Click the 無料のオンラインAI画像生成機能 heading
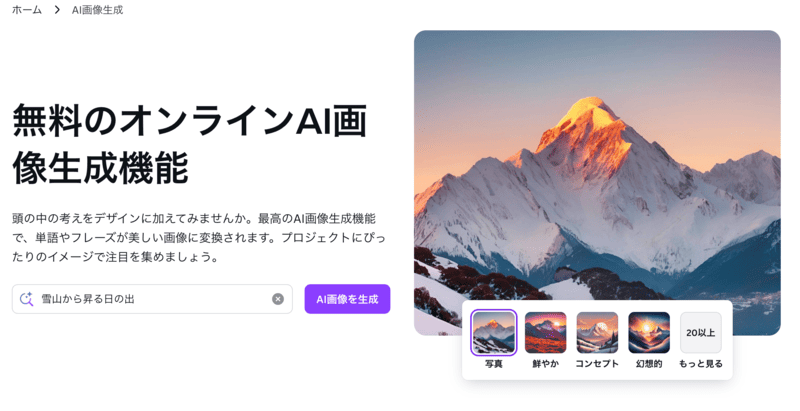This screenshot has height=411, width=800. [190, 144]
